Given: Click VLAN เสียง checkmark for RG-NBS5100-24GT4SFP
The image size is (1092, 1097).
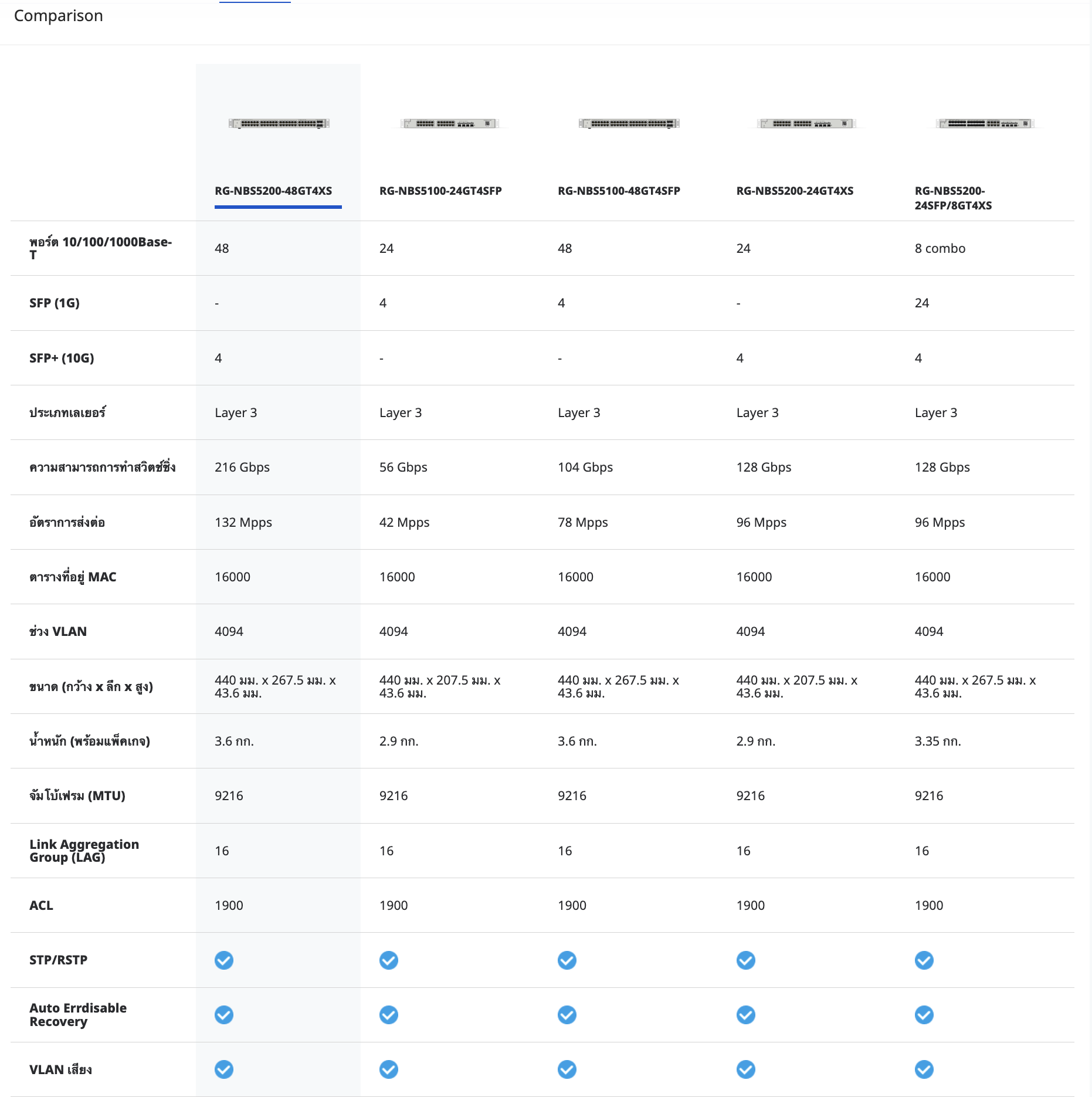Looking at the screenshot, I should click(x=389, y=1069).
